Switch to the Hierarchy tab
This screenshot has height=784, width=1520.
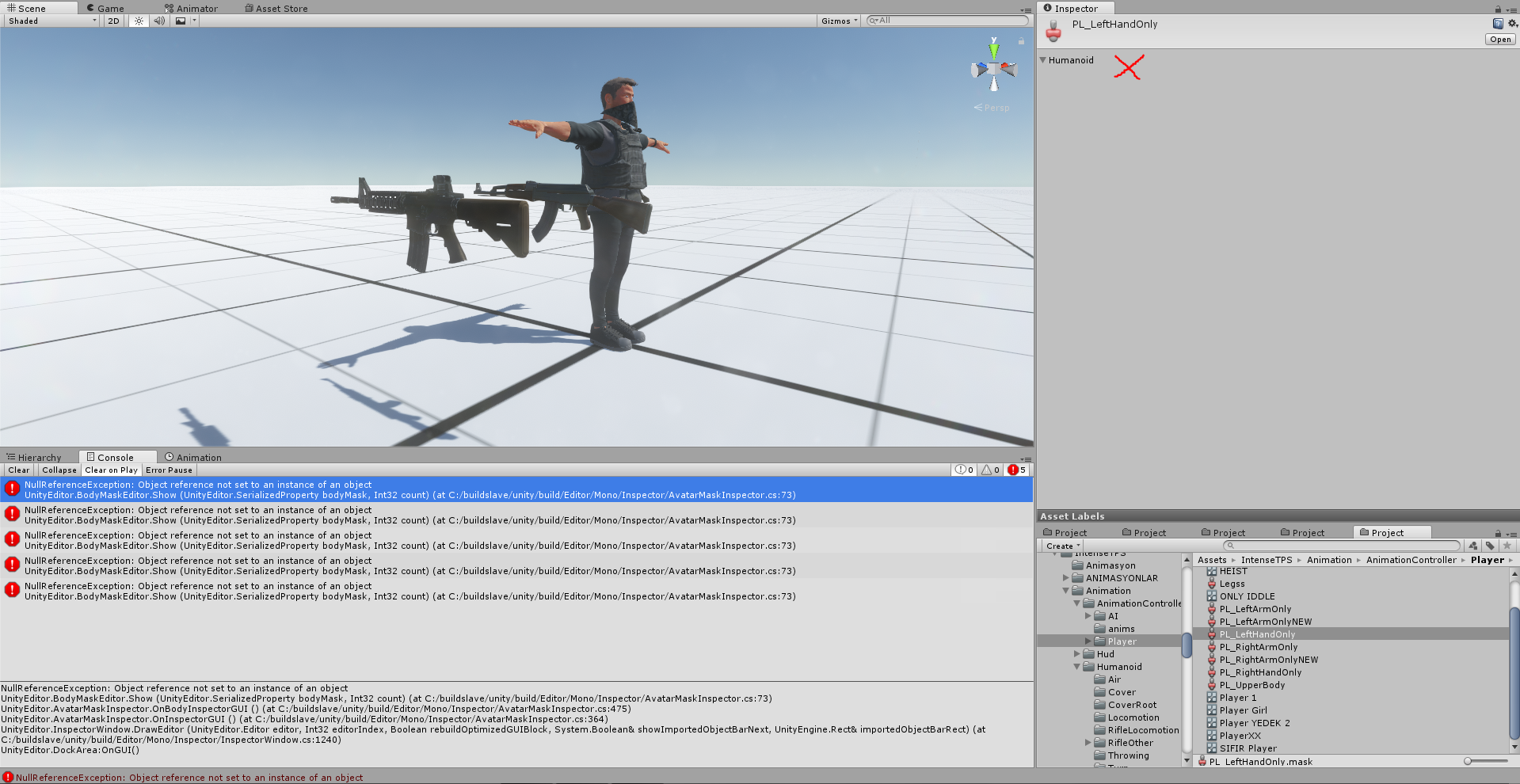point(34,457)
